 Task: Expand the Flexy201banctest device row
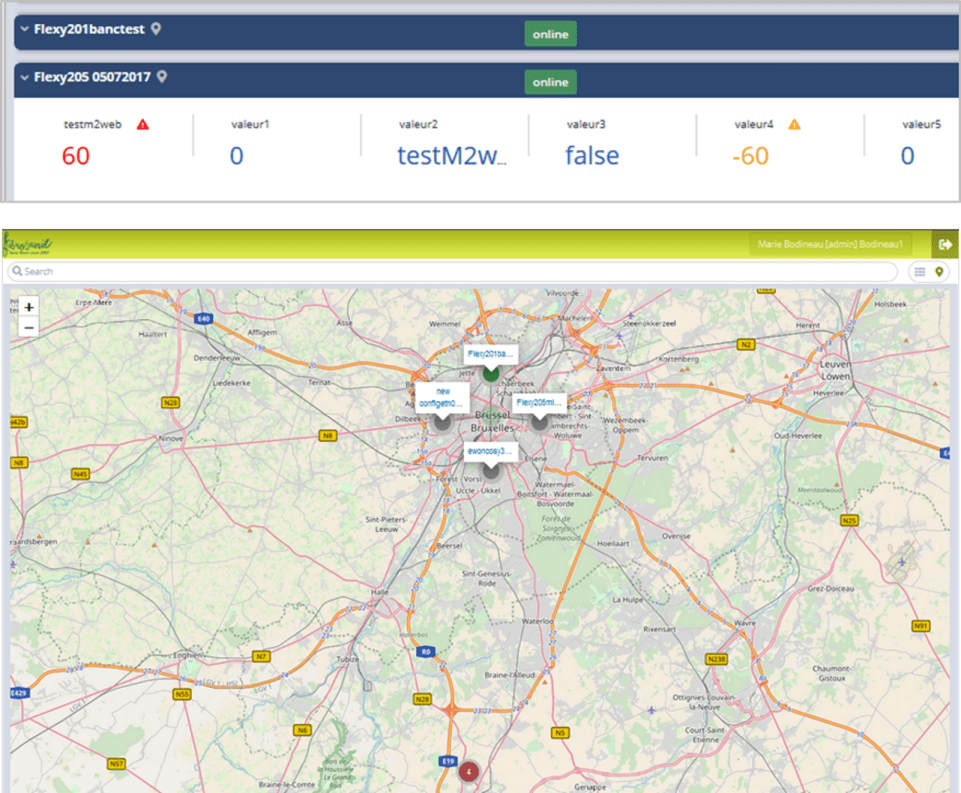point(24,30)
